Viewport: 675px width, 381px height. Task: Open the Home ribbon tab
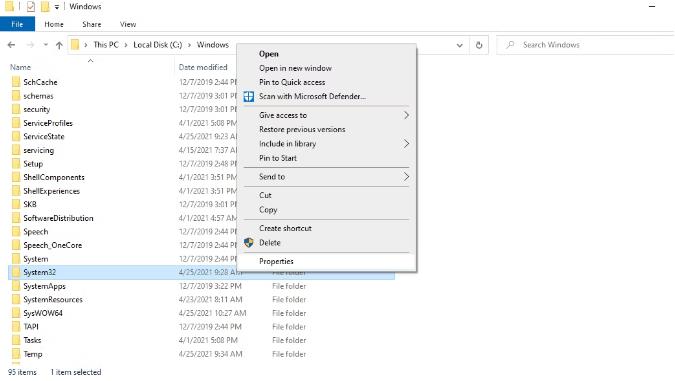pos(54,24)
